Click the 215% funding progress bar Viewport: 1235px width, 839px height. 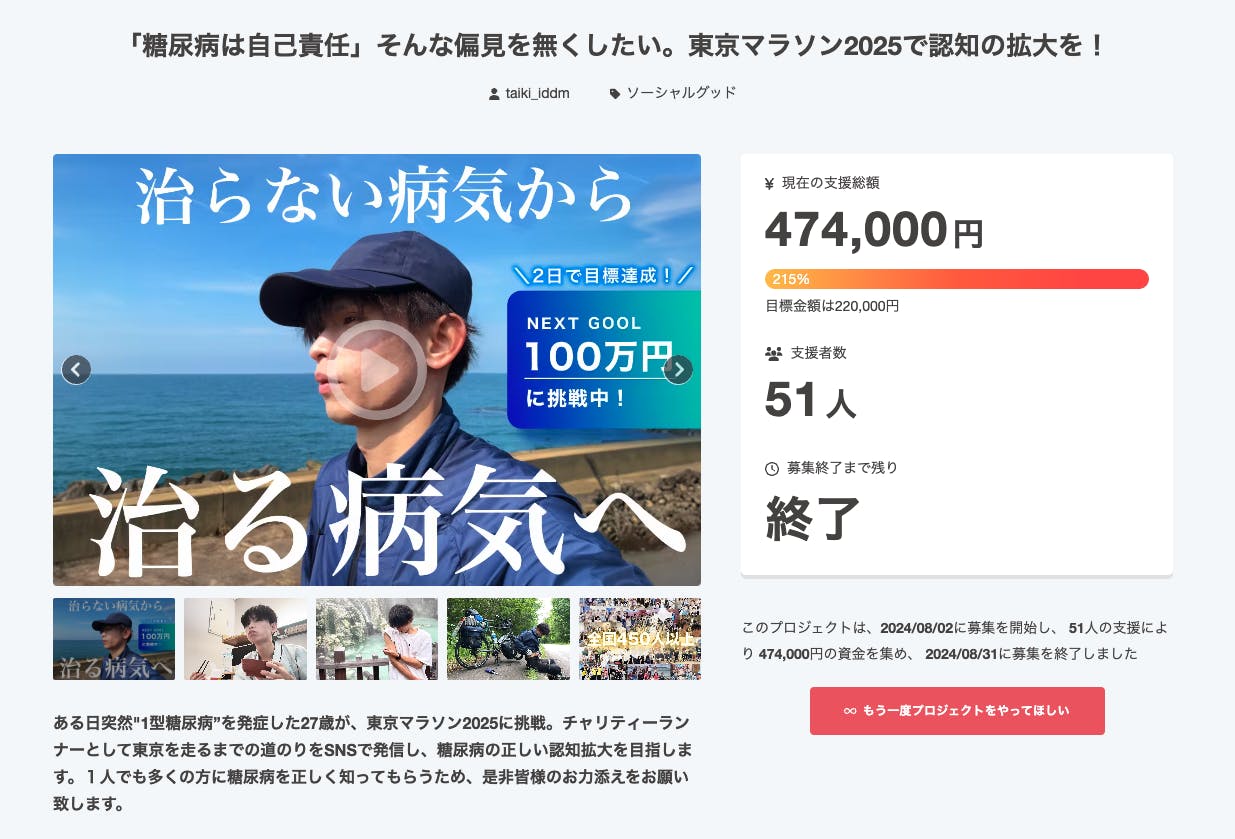956,279
